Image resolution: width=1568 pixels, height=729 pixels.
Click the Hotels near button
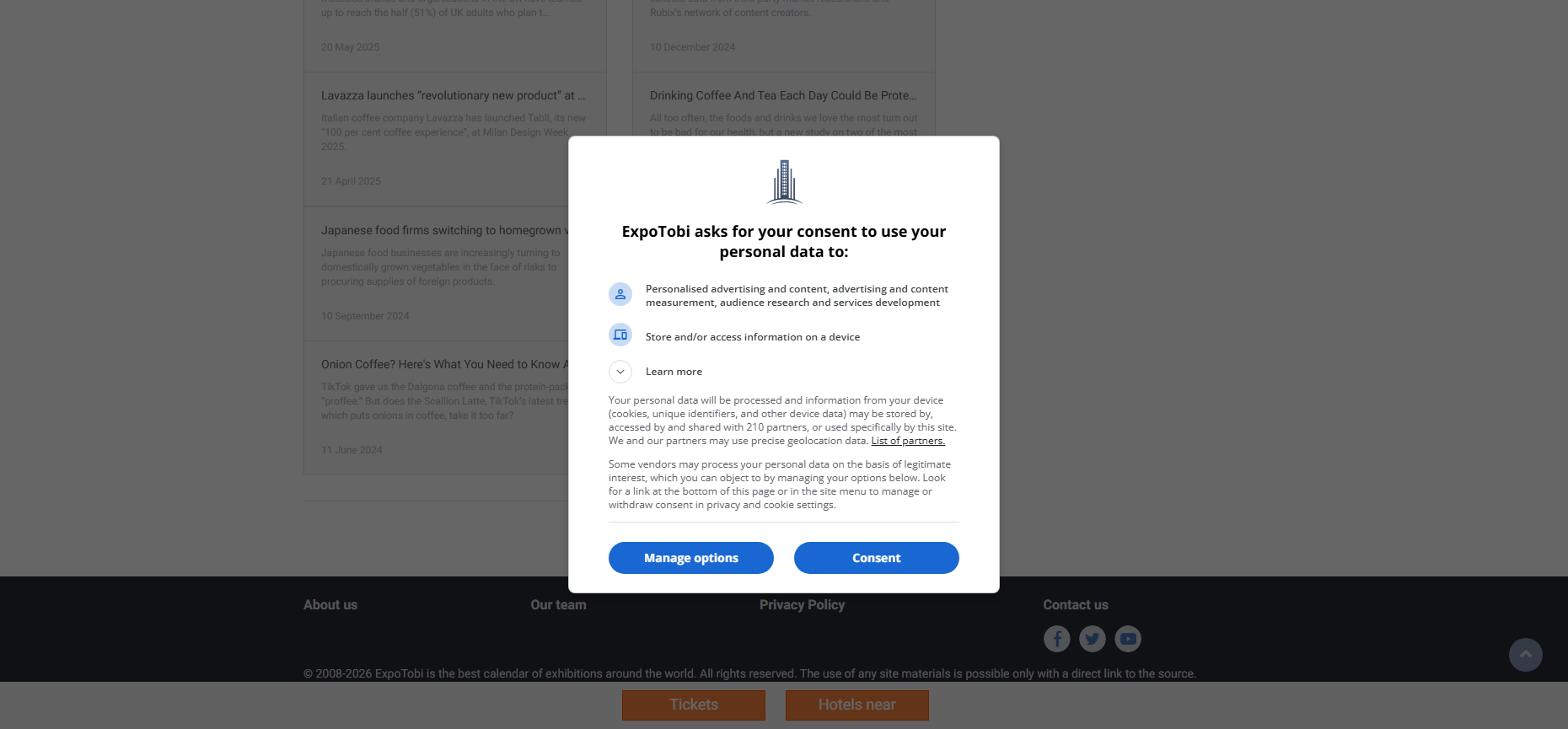pyautogui.click(x=857, y=705)
